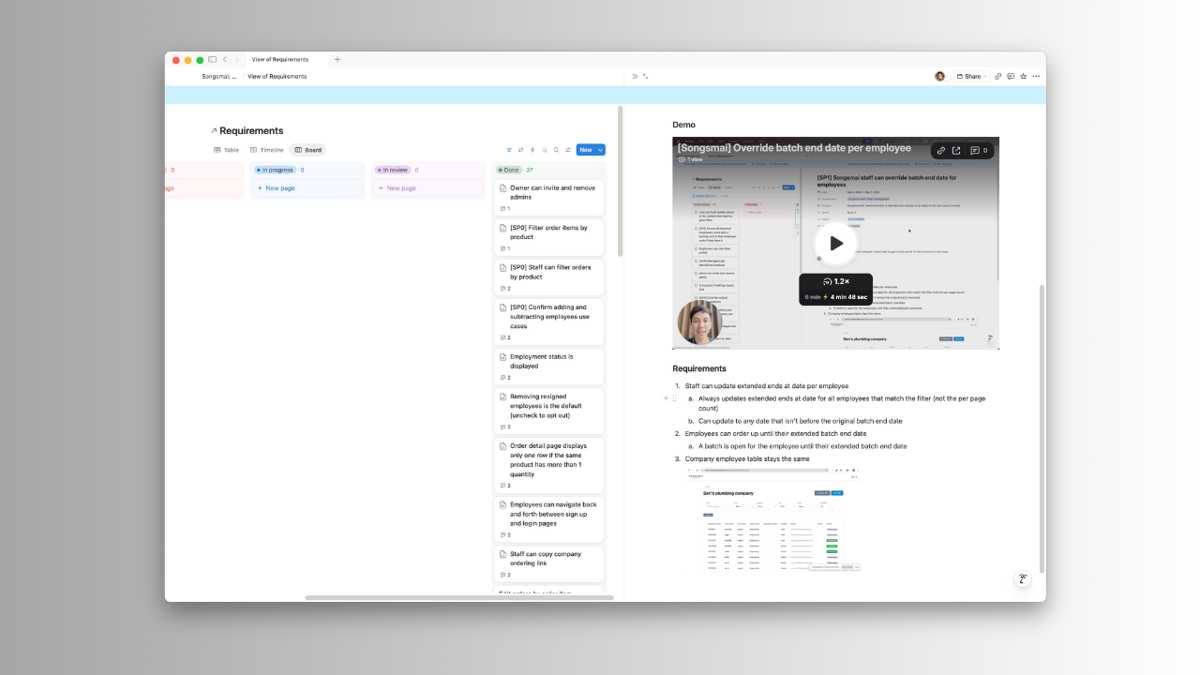Image resolution: width=1200 pixels, height=675 pixels.
Task: Collapse the side peek with double chevron
Action: click(x=634, y=76)
